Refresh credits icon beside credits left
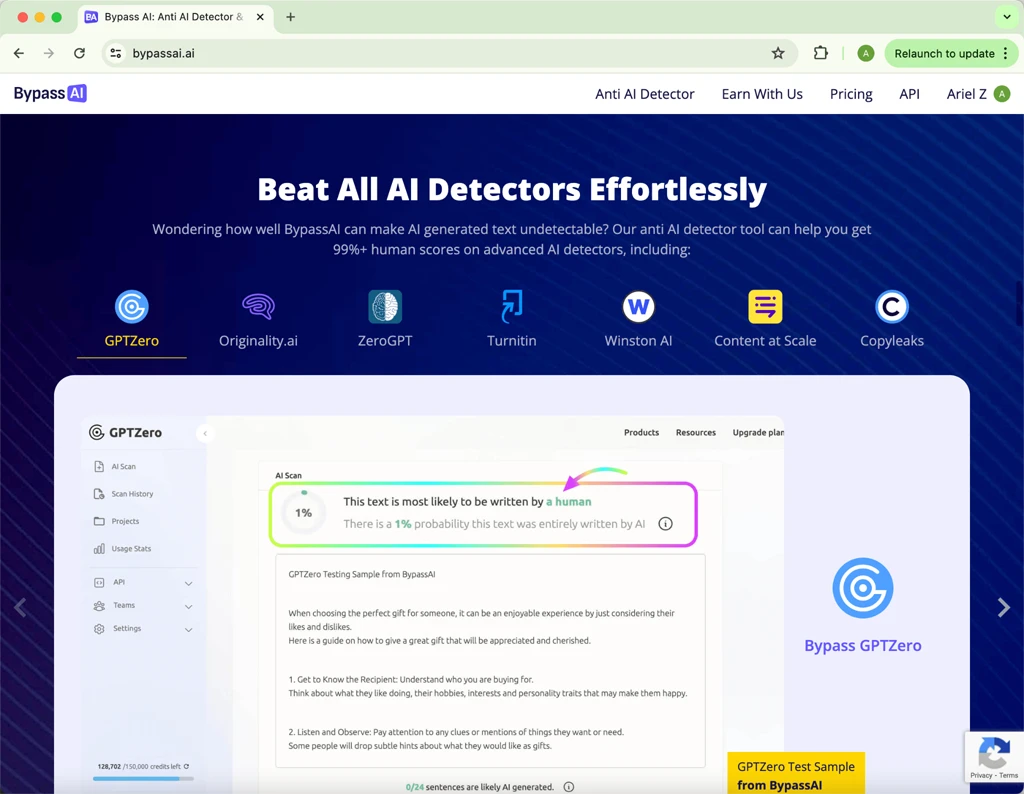The width and height of the screenshot is (1024, 794). (186, 767)
